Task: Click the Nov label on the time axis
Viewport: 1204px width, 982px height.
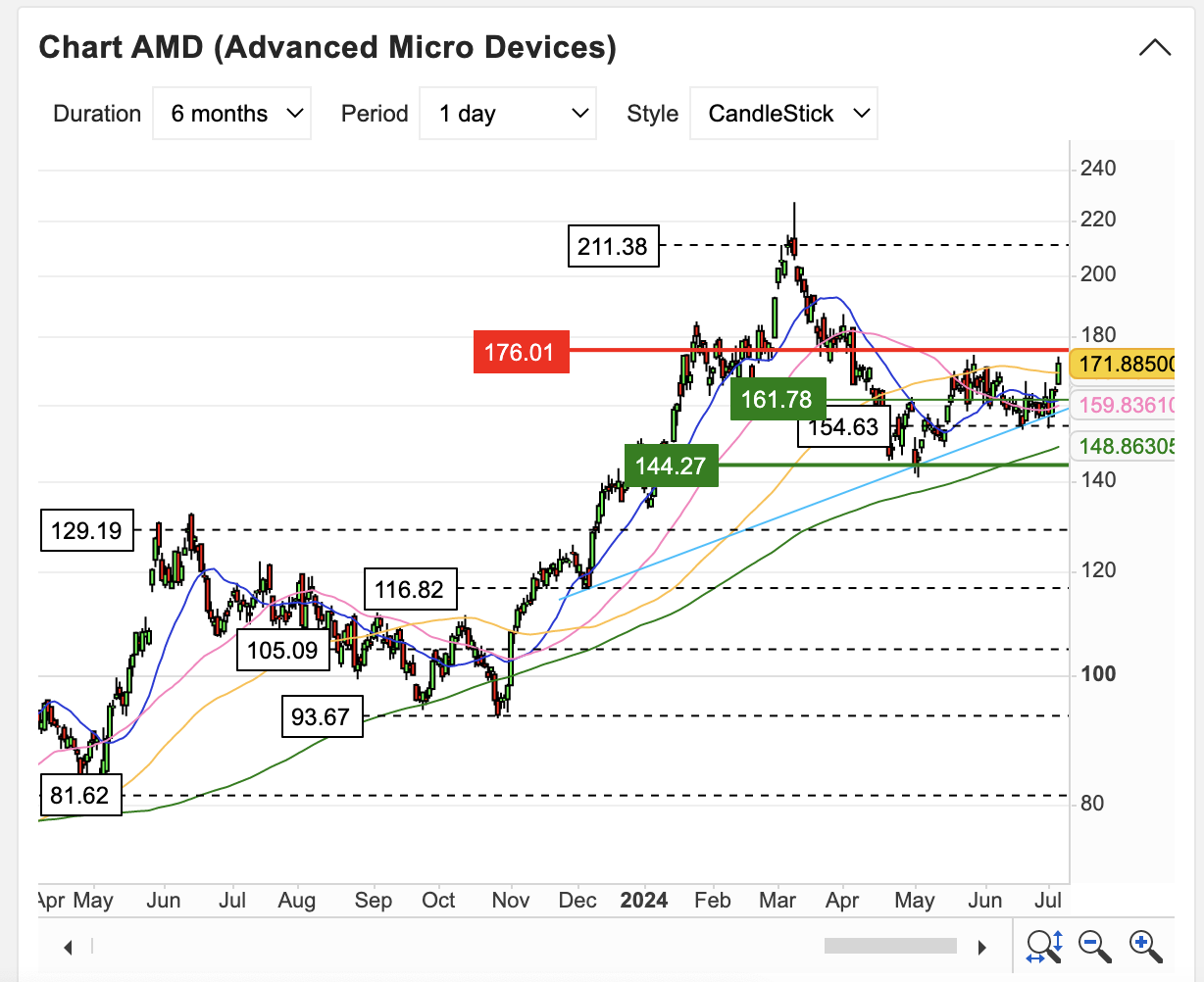Action: pyautogui.click(x=511, y=900)
